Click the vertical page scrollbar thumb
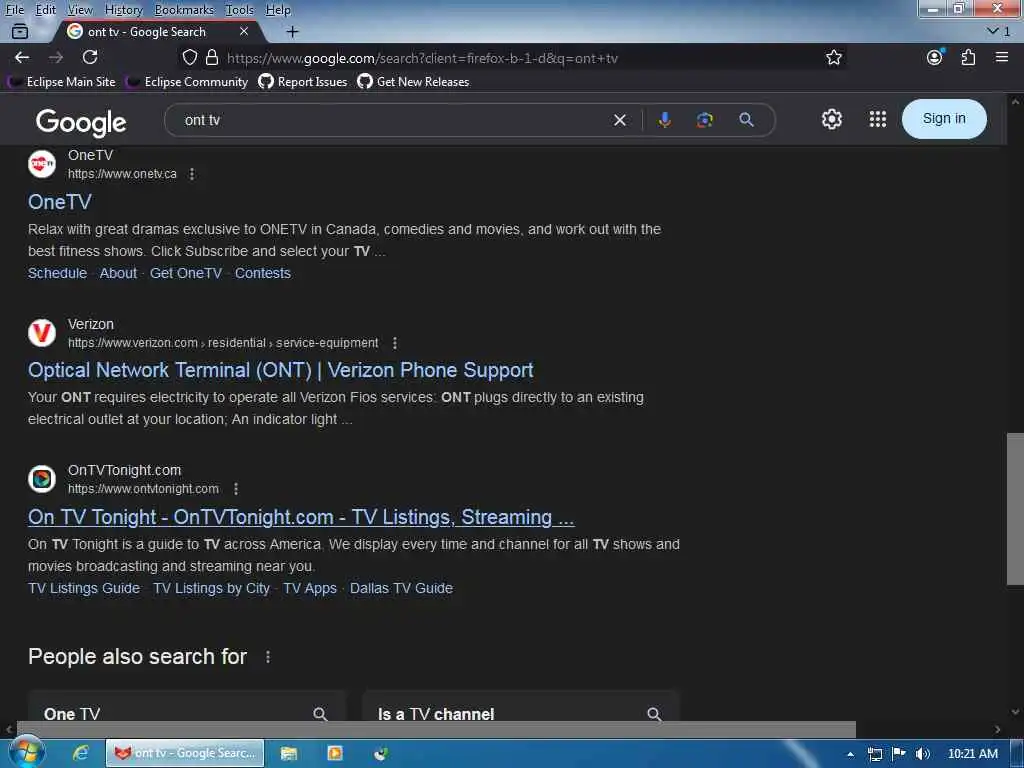 [x=1015, y=509]
